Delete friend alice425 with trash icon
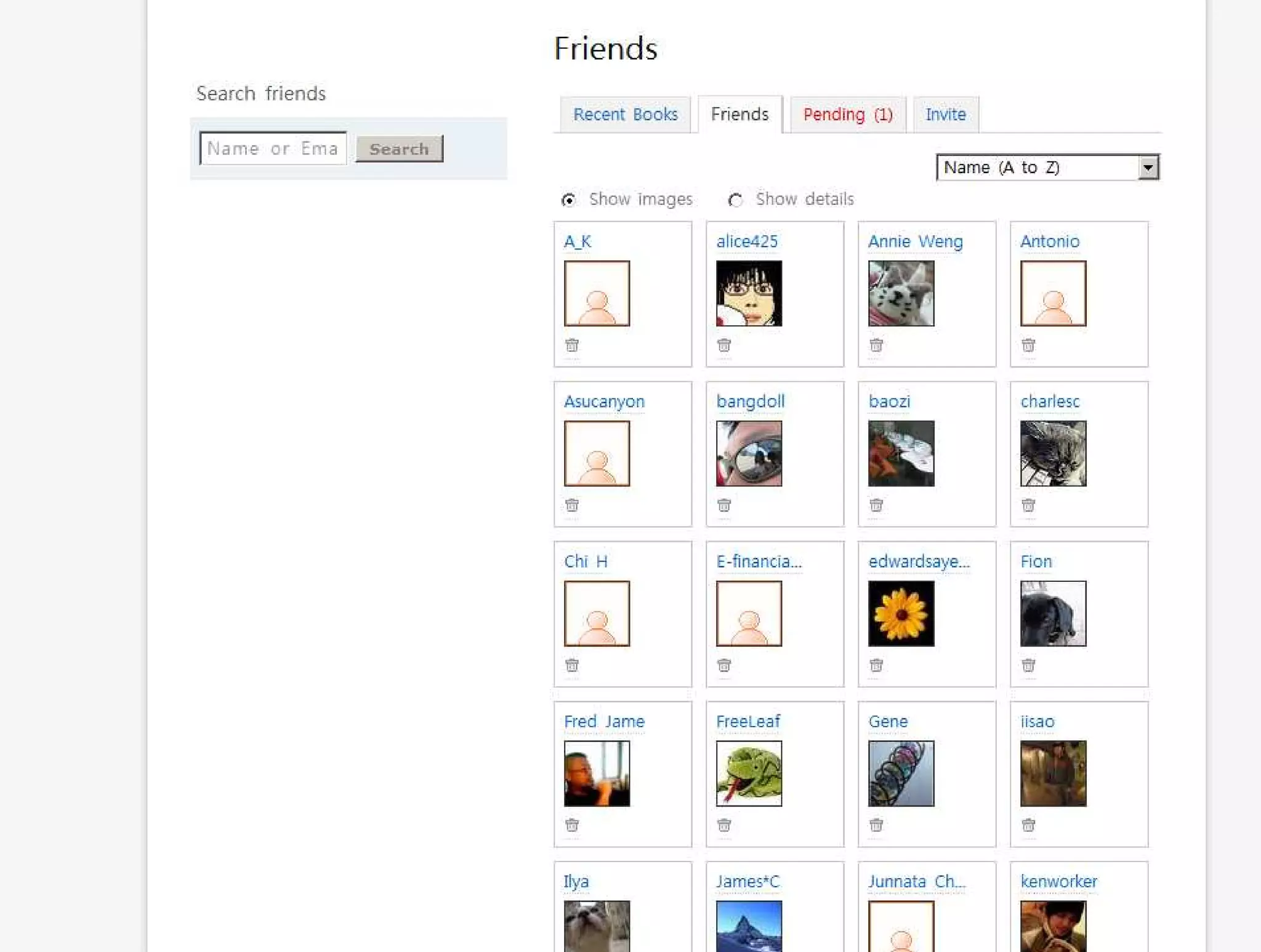The image size is (1261, 952). 723,345
